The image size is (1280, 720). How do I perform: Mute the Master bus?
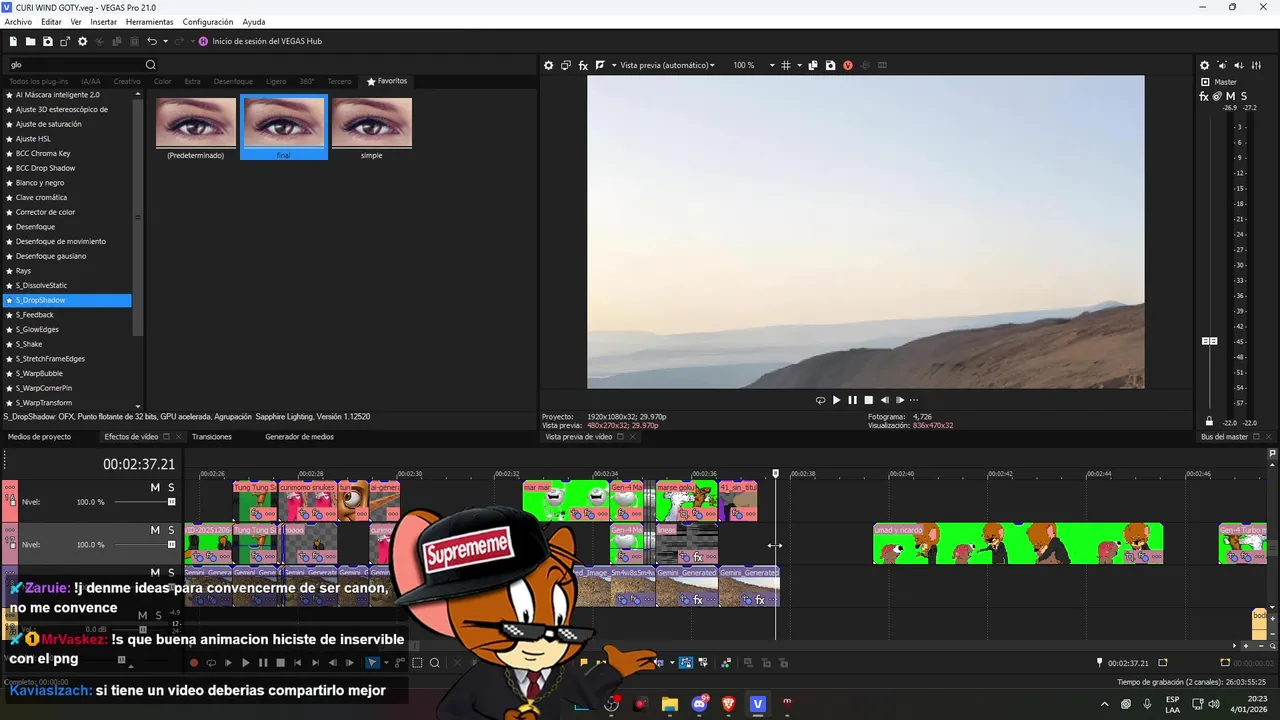tap(1230, 96)
